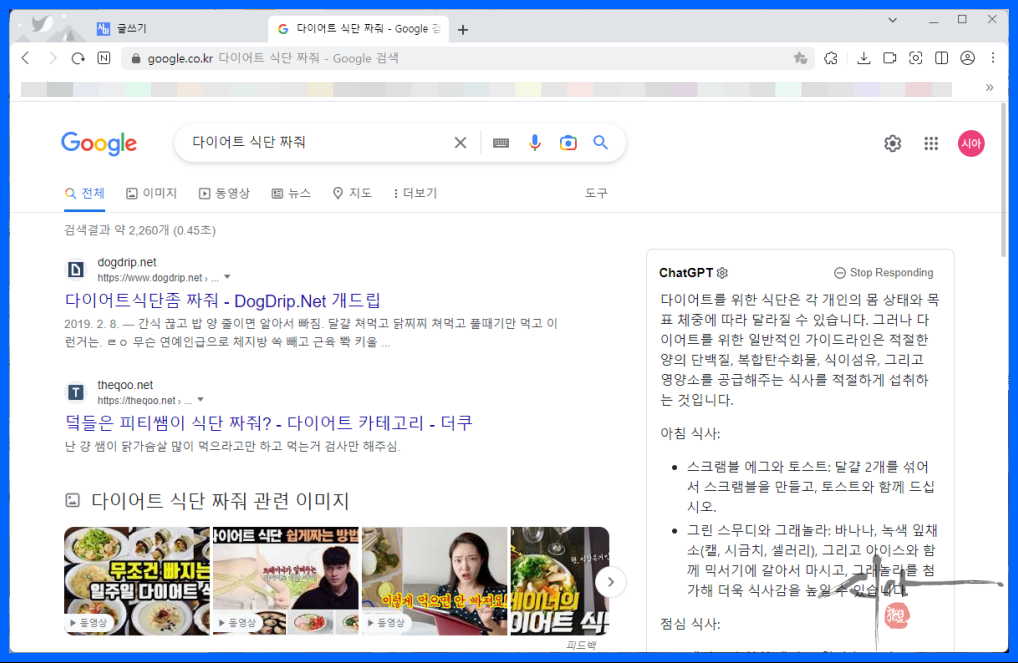The image size is (1018, 663).
Task: Select the 다이어트 식단 짜줘 Google browser tab
Action: tap(358, 29)
